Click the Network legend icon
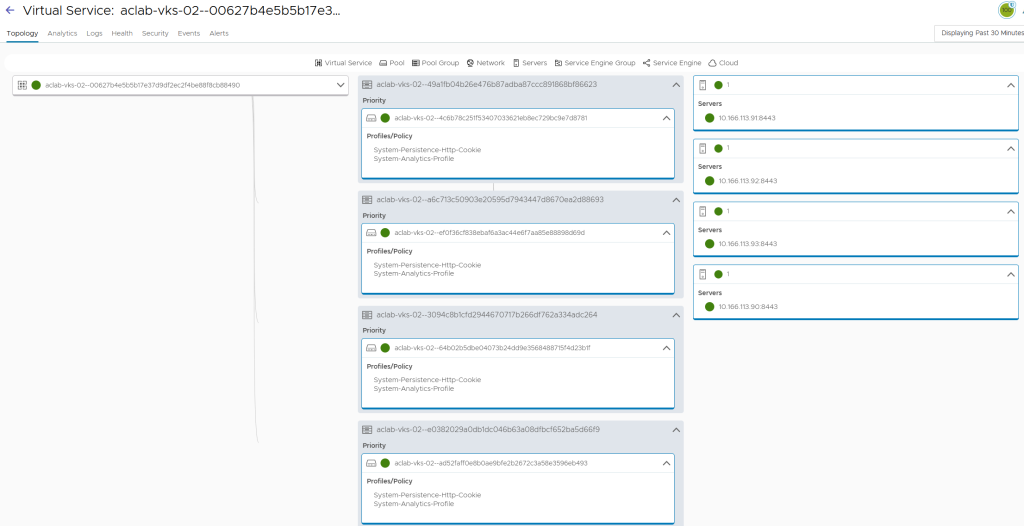 470,63
